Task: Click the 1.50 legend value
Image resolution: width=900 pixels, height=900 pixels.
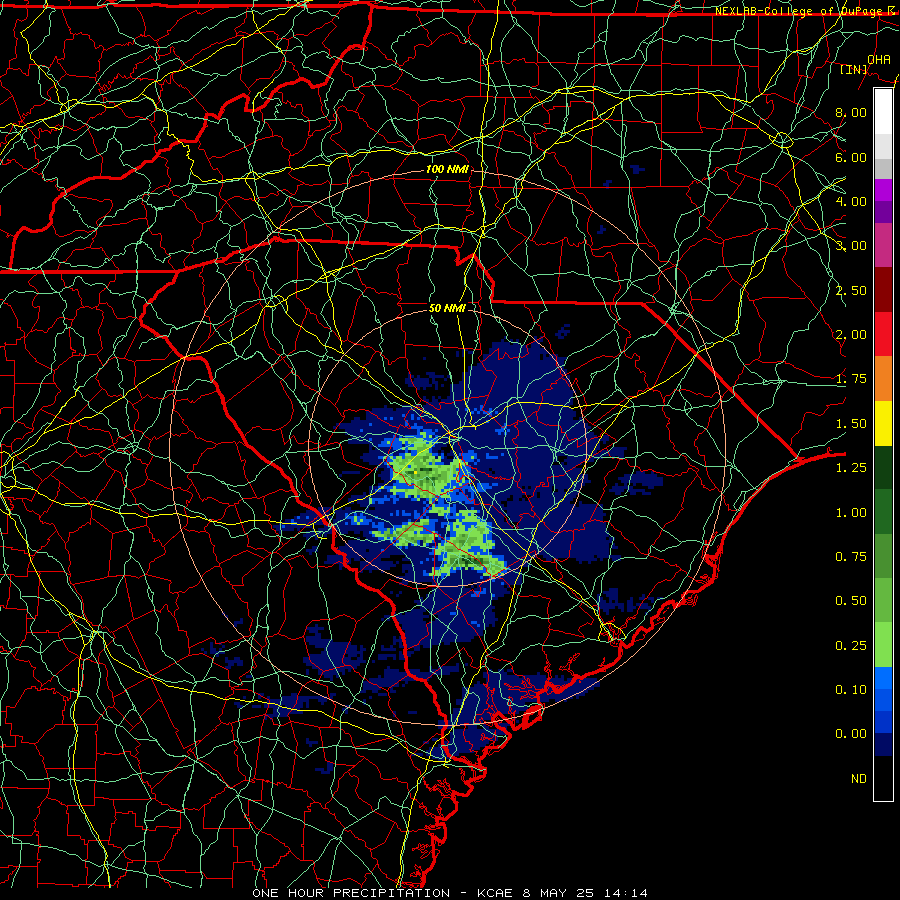Action: [851, 424]
